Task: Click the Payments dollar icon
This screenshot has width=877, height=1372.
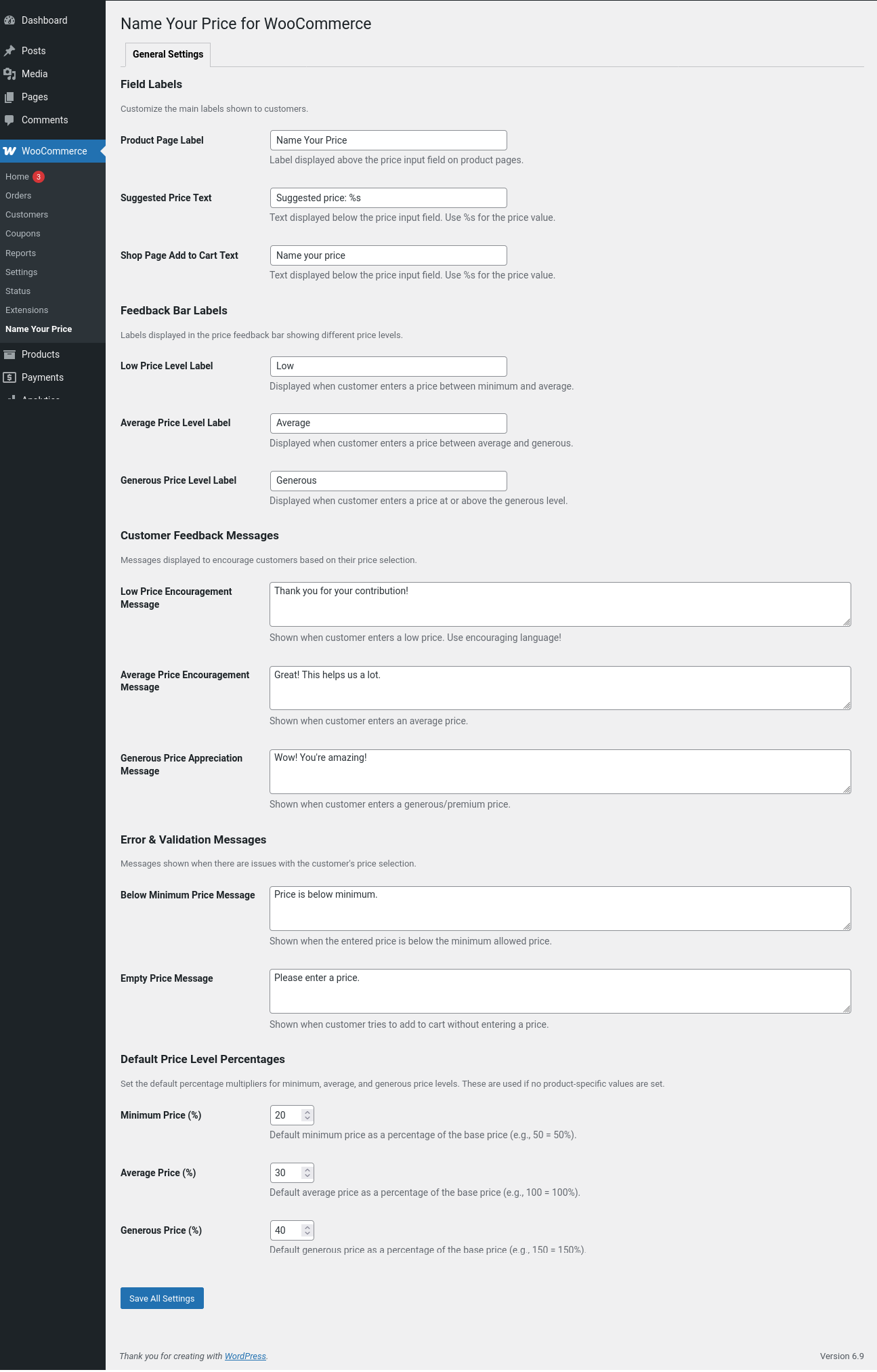Action: point(9,377)
